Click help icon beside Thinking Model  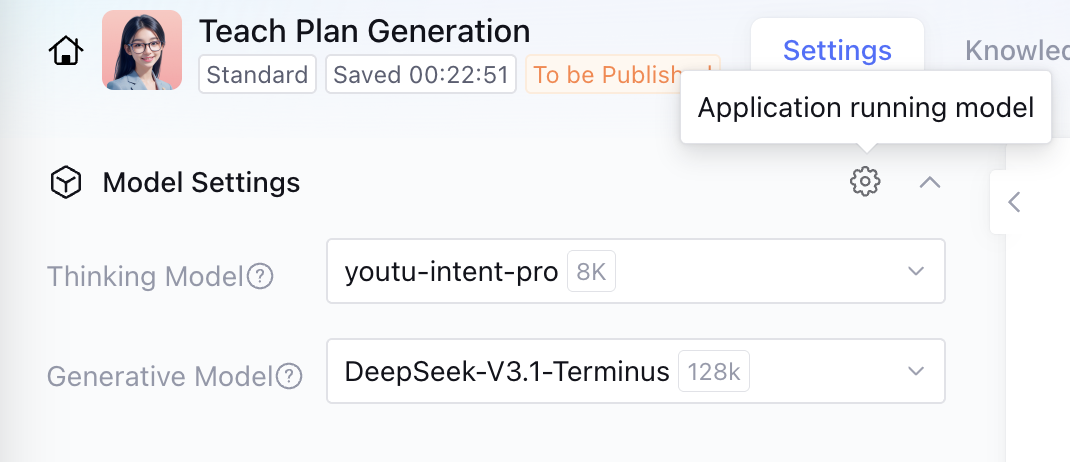pyautogui.click(x=260, y=276)
